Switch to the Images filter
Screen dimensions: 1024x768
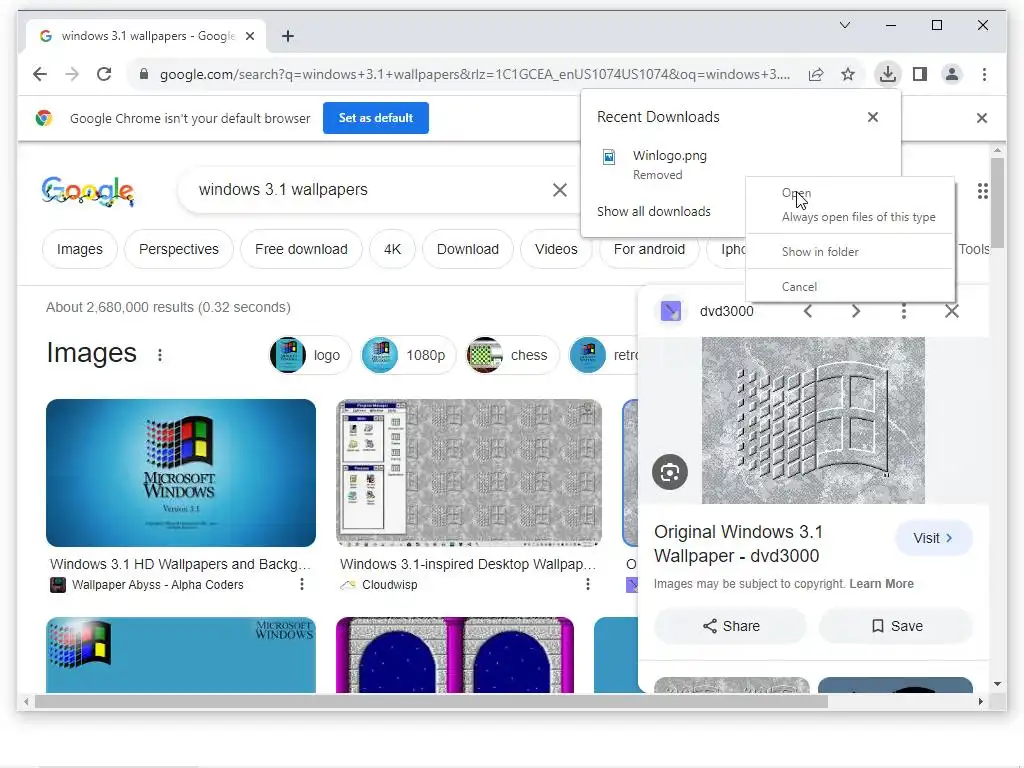click(80, 249)
